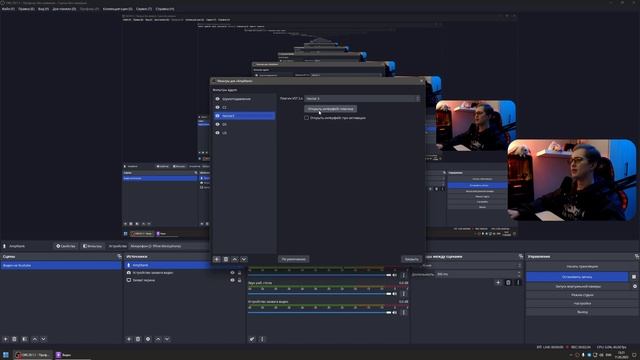
Task: Undock the Управление panel header icon
Action: tap(637, 256)
